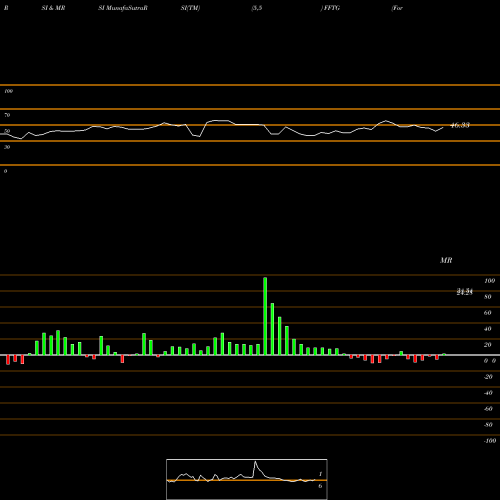Click the MR value label near 24.24
The image size is (500, 500).
(x=465, y=292)
